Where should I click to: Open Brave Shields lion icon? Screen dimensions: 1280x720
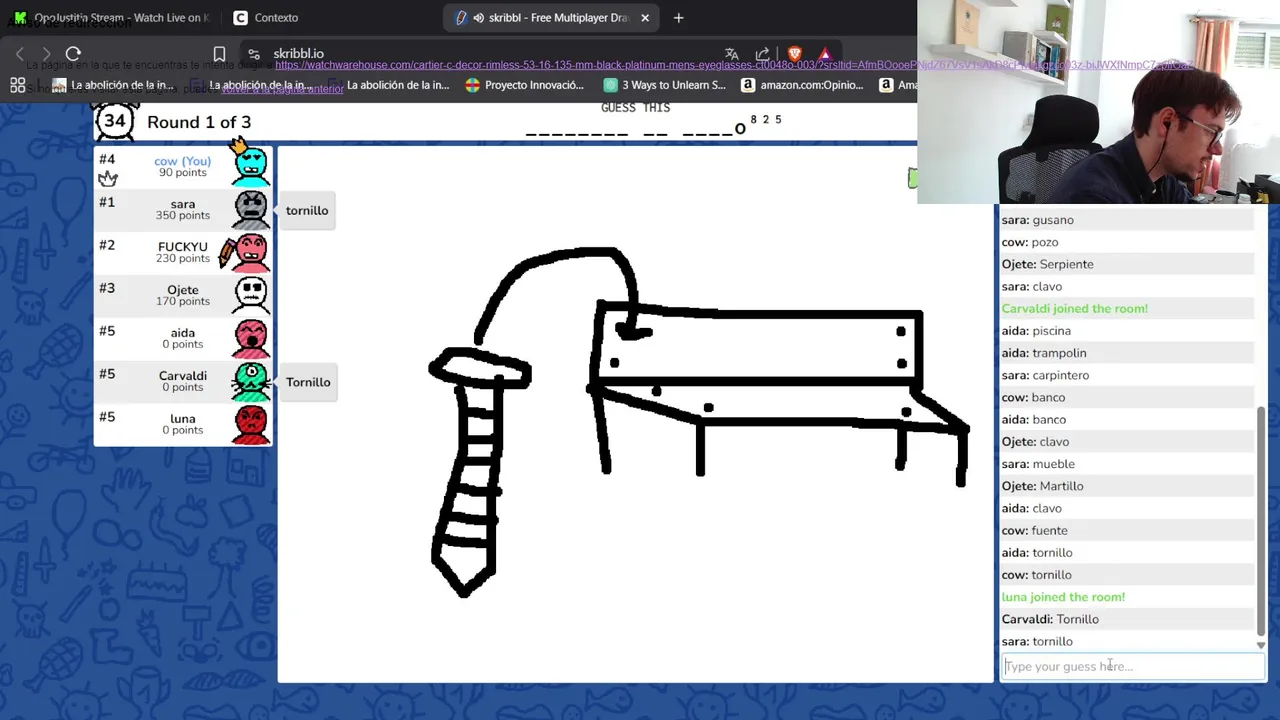point(795,54)
